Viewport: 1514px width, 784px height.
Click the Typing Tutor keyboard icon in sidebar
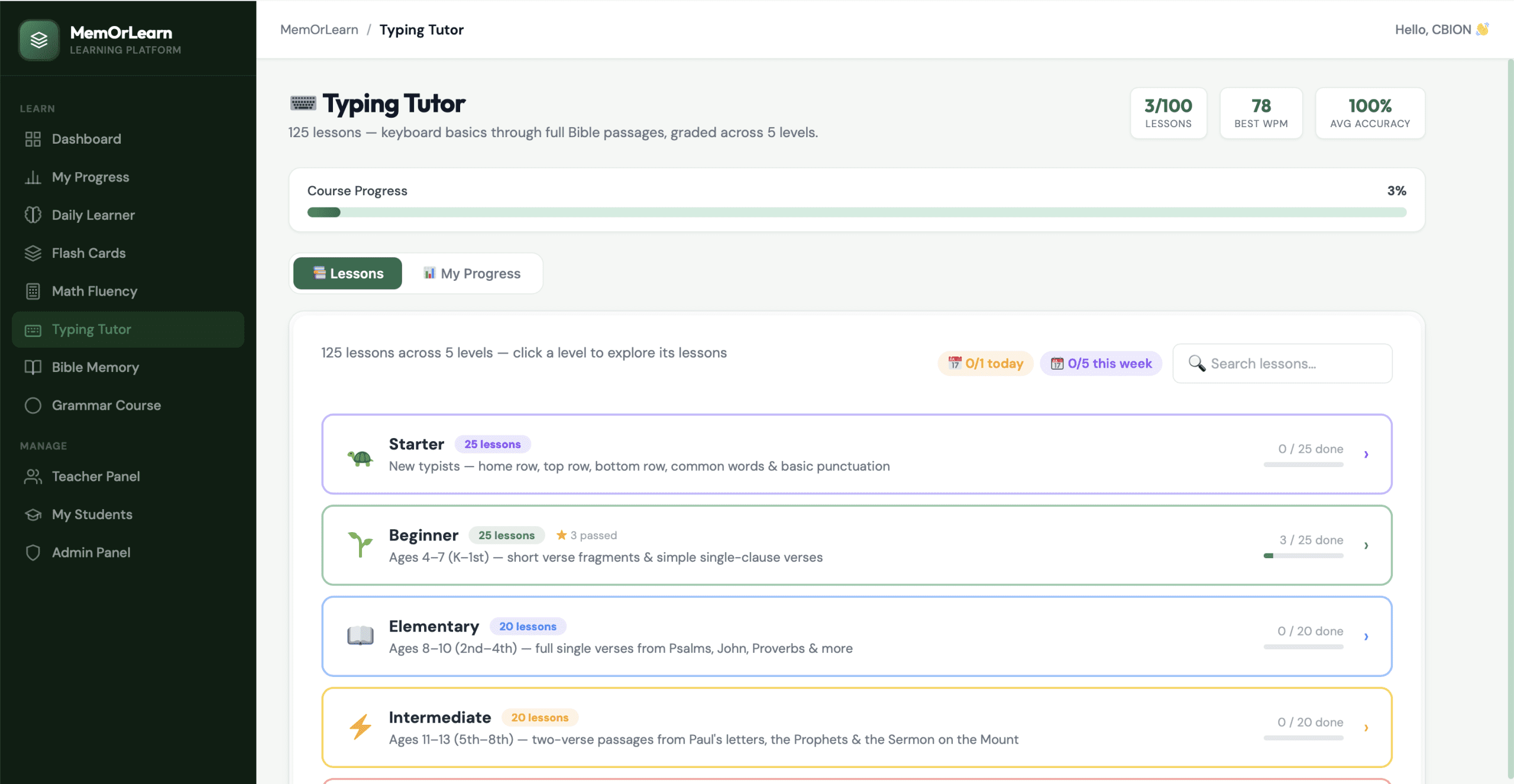click(x=33, y=330)
